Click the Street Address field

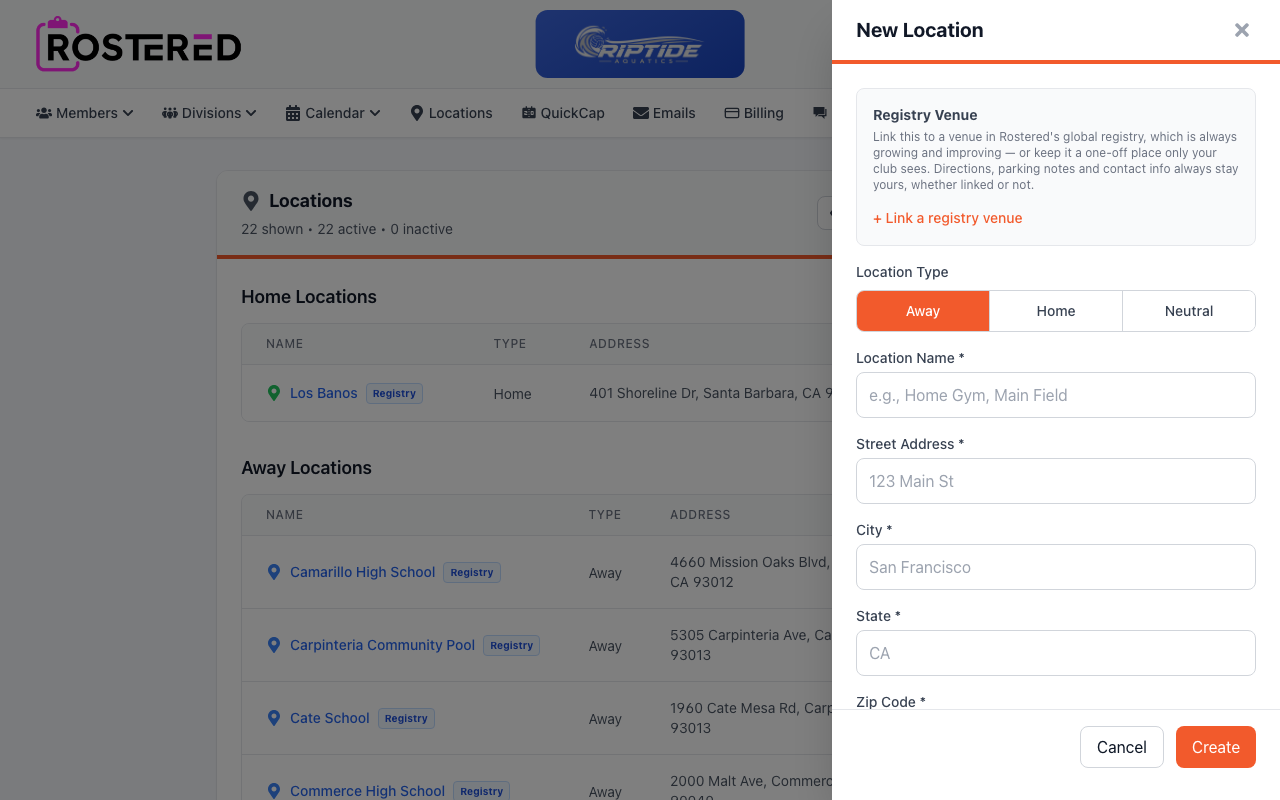[x=1056, y=481]
